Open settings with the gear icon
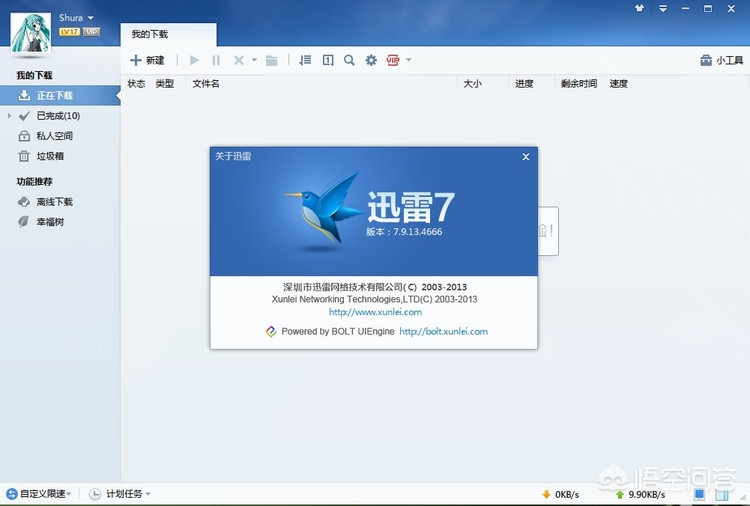Viewport: 750px width, 506px height. (x=371, y=61)
